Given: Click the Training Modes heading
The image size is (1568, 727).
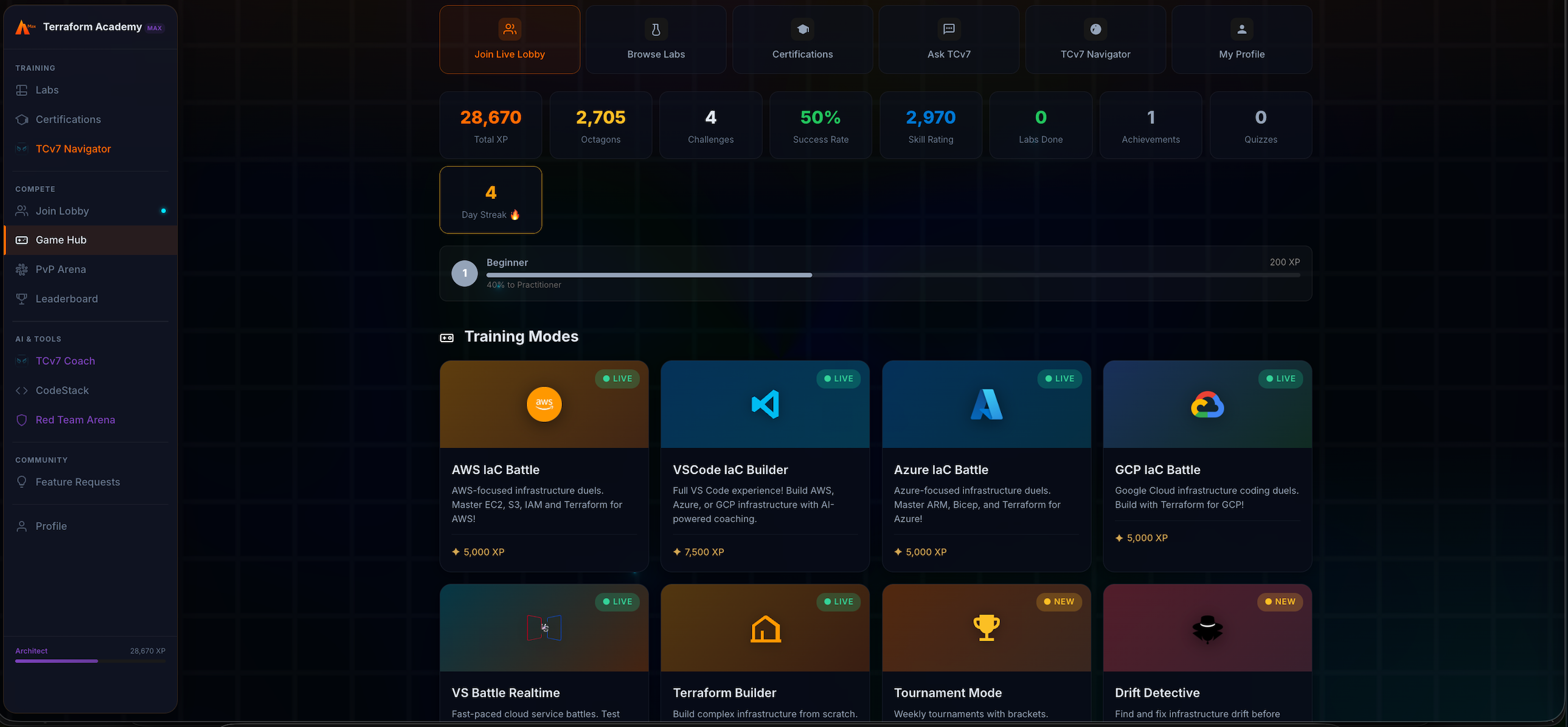Looking at the screenshot, I should click(x=521, y=336).
